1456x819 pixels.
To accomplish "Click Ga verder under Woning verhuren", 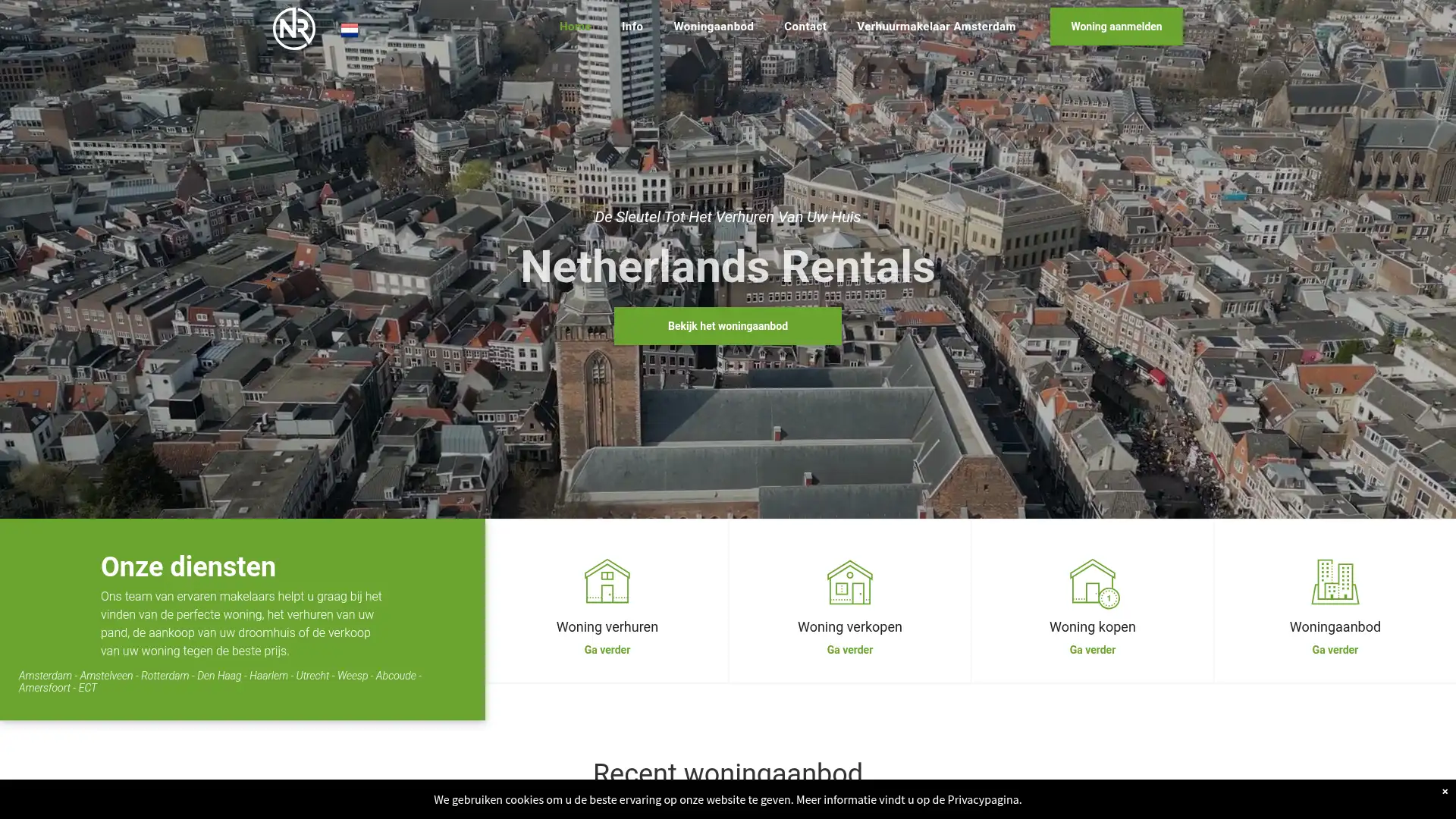I will coord(607,649).
